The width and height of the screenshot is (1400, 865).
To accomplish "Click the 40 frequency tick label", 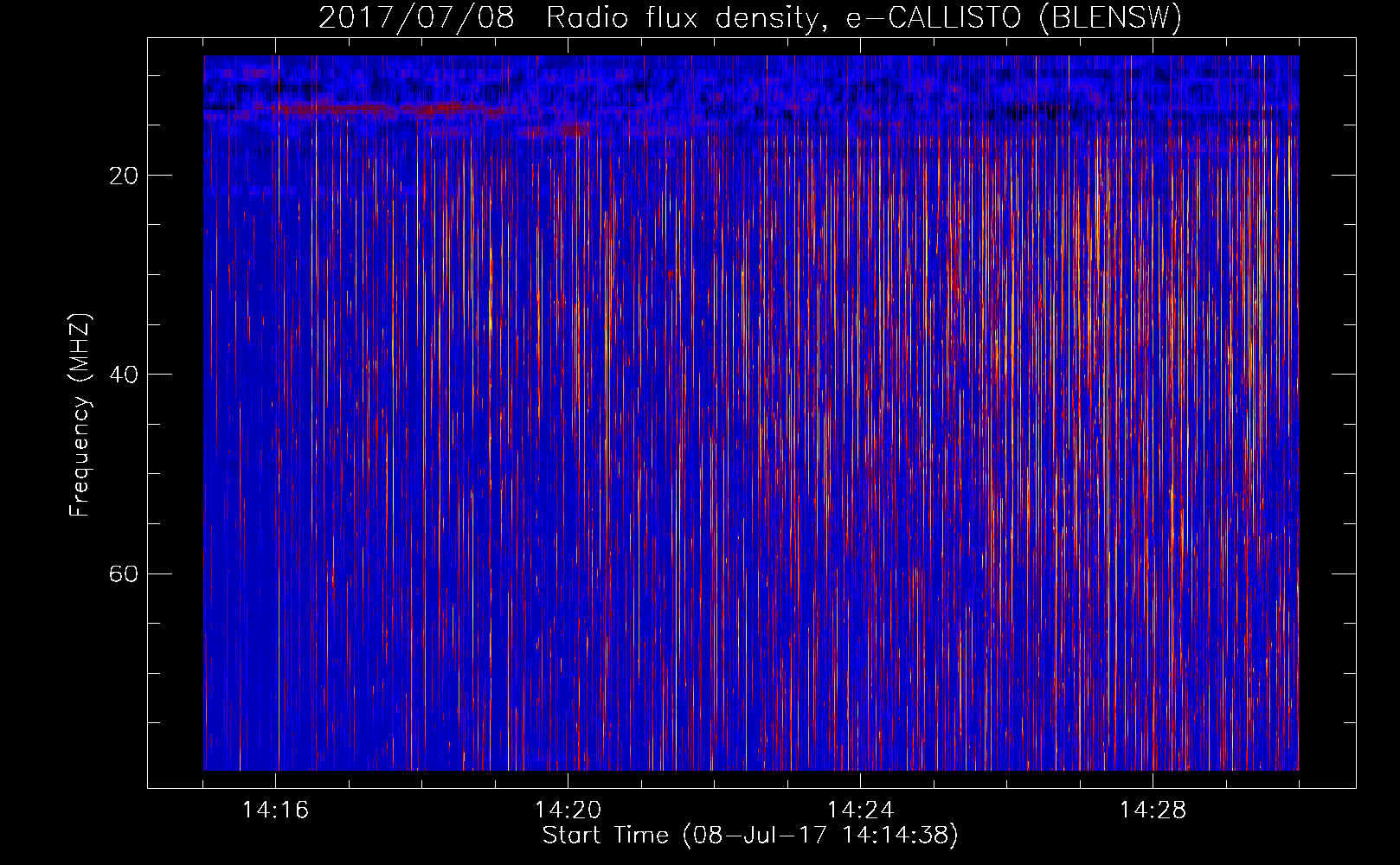I will [x=124, y=375].
